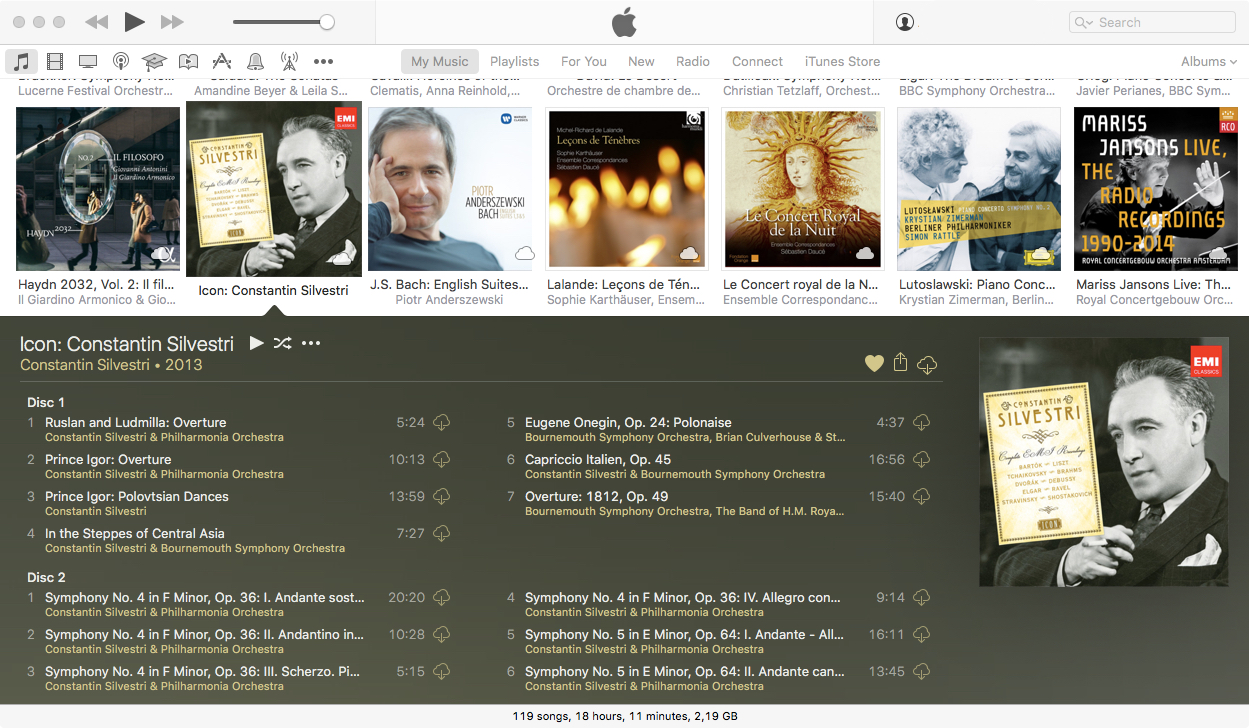Open album options ellipsis next to shuffle
Screen dimensions: 1249x728
pos(311,343)
